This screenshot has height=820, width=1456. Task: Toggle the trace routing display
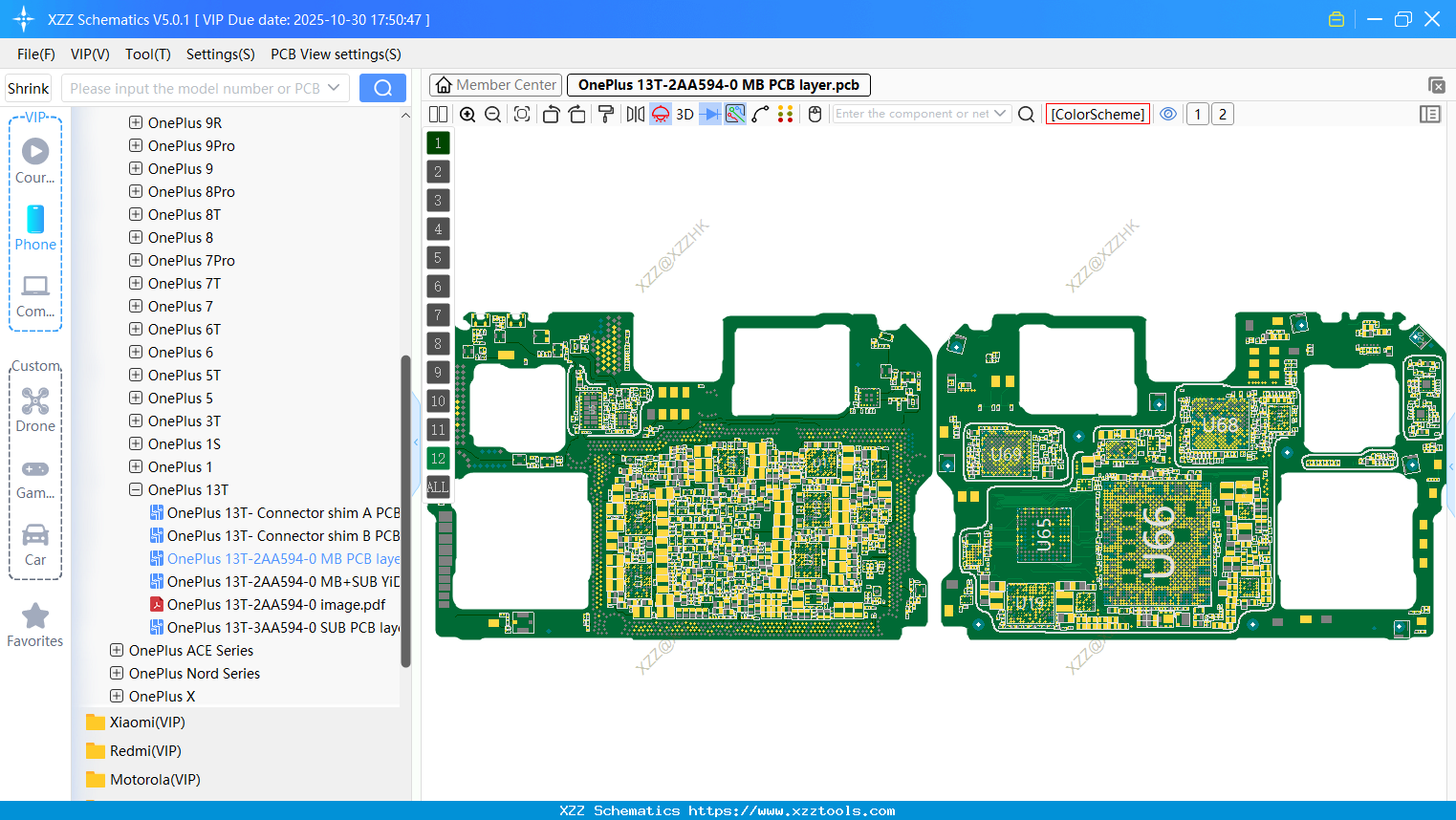[x=735, y=115]
